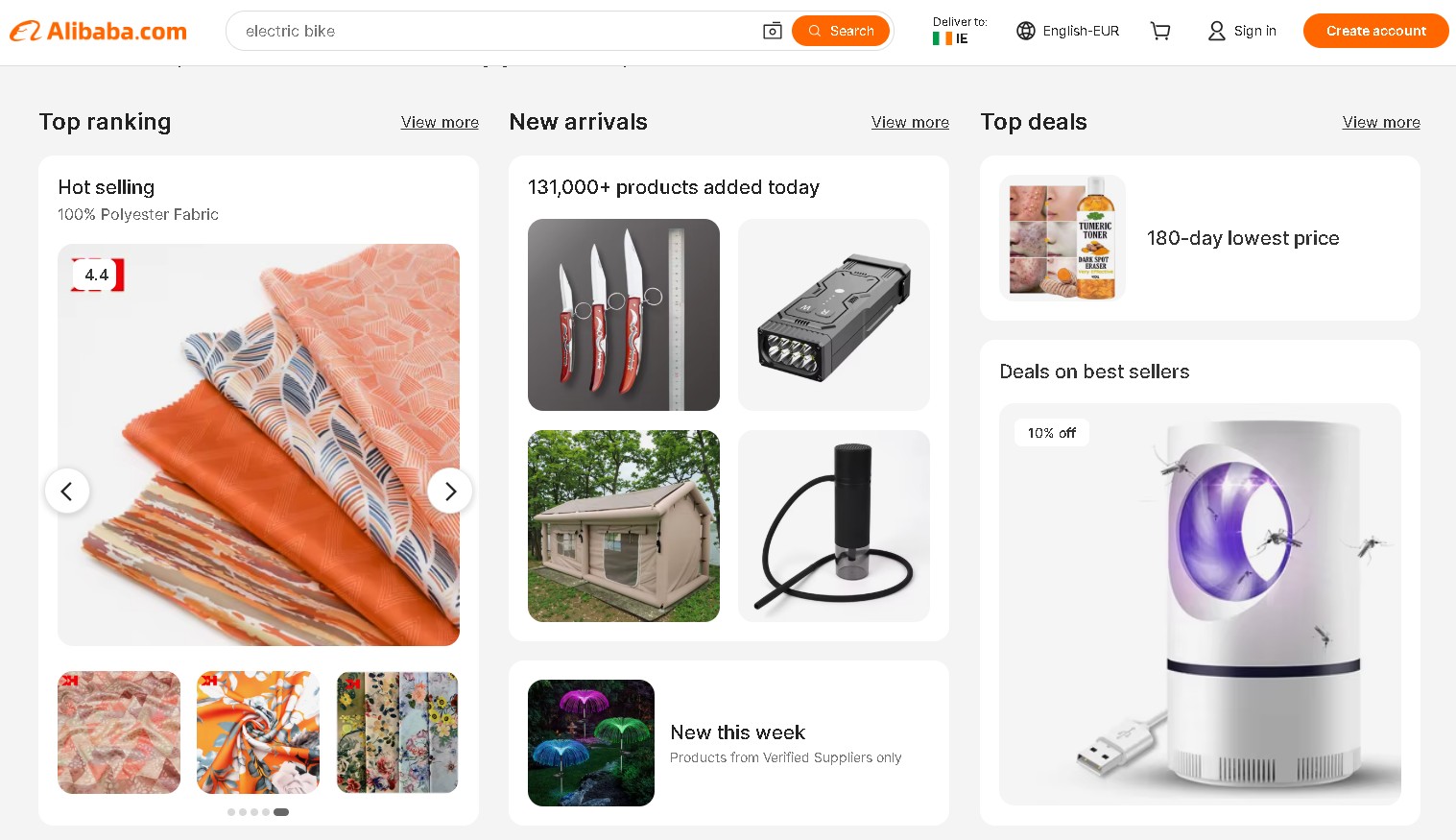Open the Alibaba.com logo homepage
The image size is (1456, 840).
click(x=98, y=31)
